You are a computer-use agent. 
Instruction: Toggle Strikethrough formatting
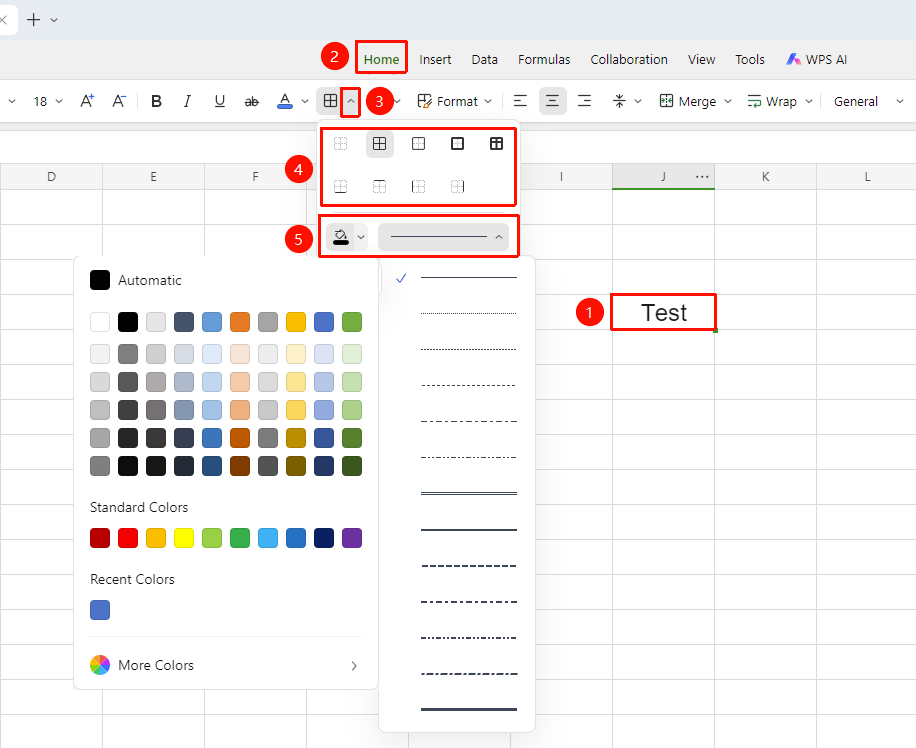click(x=252, y=101)
